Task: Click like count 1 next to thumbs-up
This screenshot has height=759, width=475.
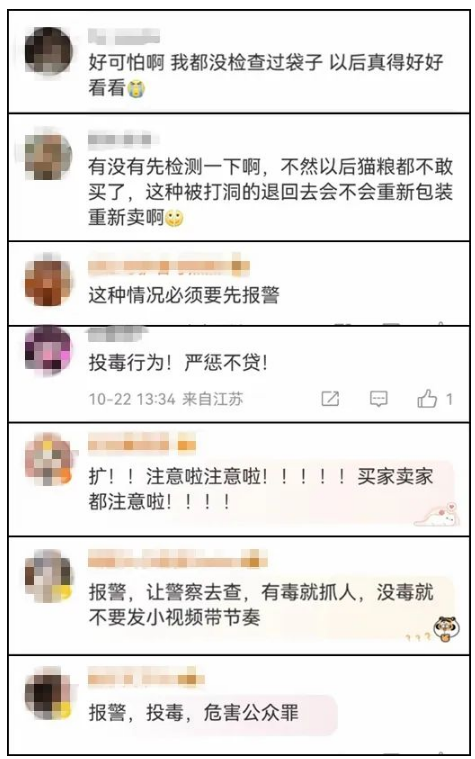Action: 449,399
